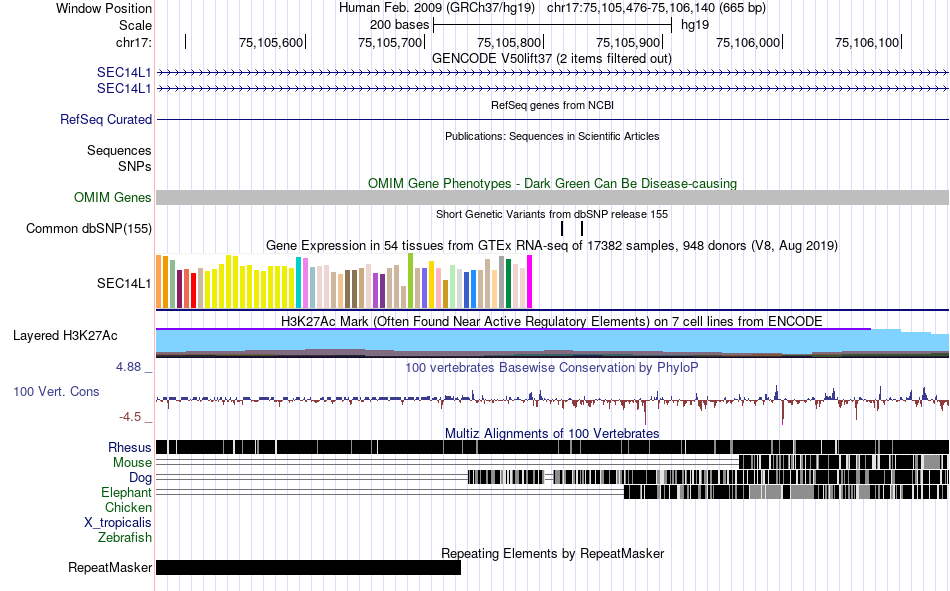Click the SEC14L1 GTEx expression label
Image resolution: width=950 pixels, height=591 pixels.
point(124,284)
